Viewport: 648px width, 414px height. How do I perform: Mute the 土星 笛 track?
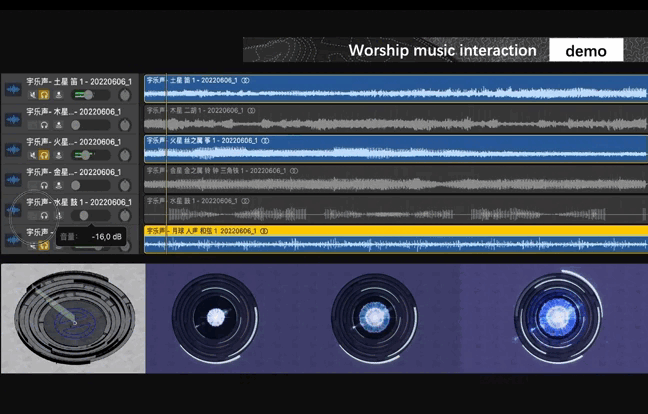pos(33,95)
